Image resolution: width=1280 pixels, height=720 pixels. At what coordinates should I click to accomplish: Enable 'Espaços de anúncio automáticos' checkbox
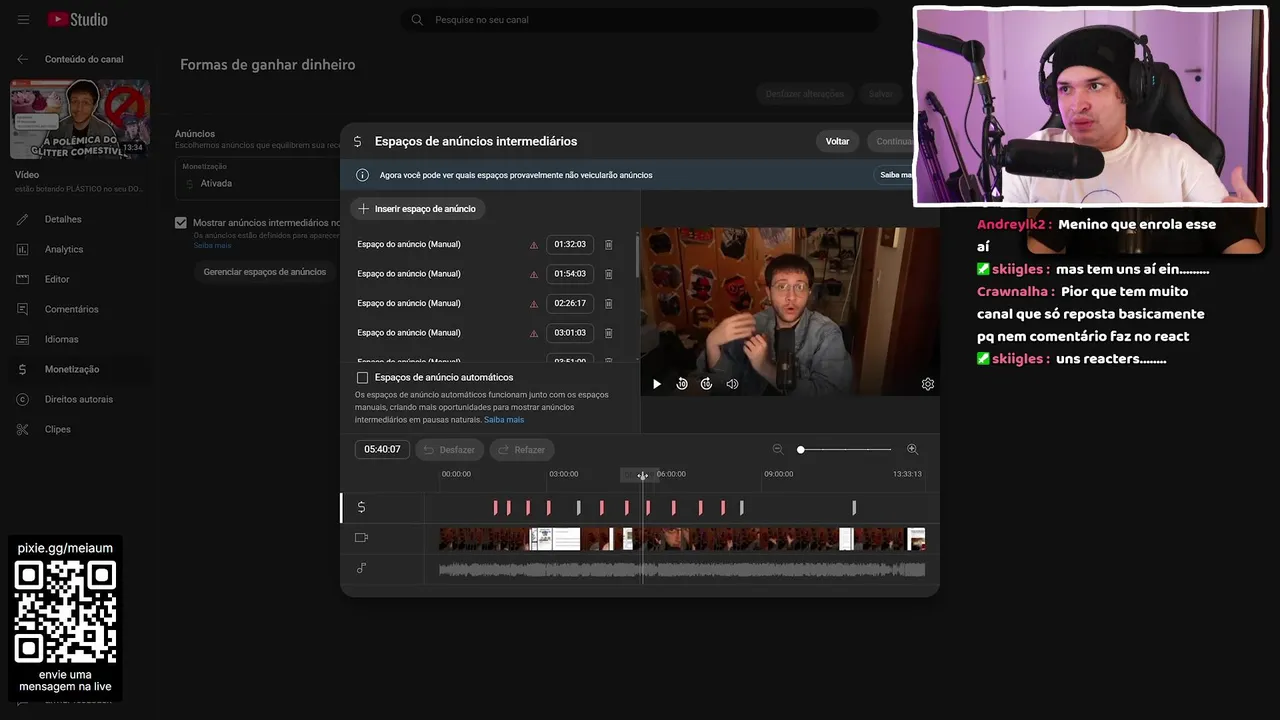point(362,378)
